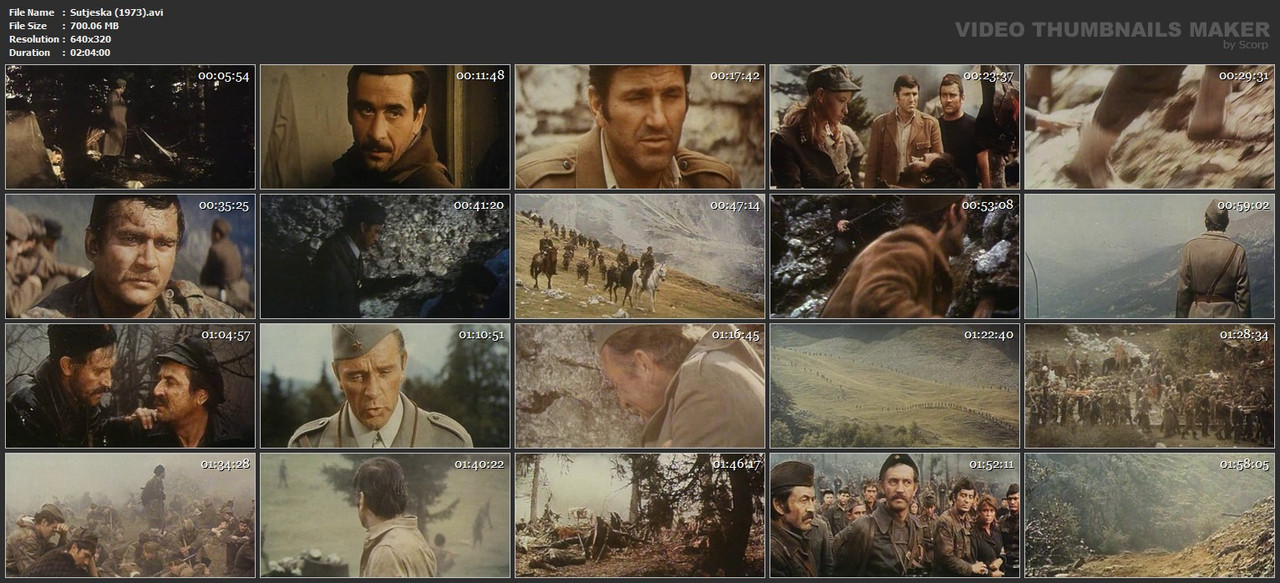The width and height of the screenshot is (1280, 583).
Task: Click the thumbnail stamped 00:53:08
Action: (x=895, y=256)
